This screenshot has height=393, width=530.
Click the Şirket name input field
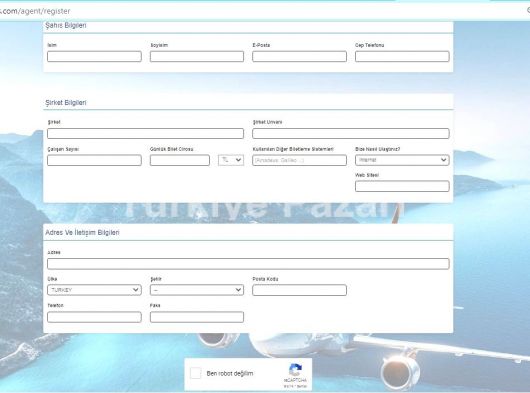[x=145, y=133]
